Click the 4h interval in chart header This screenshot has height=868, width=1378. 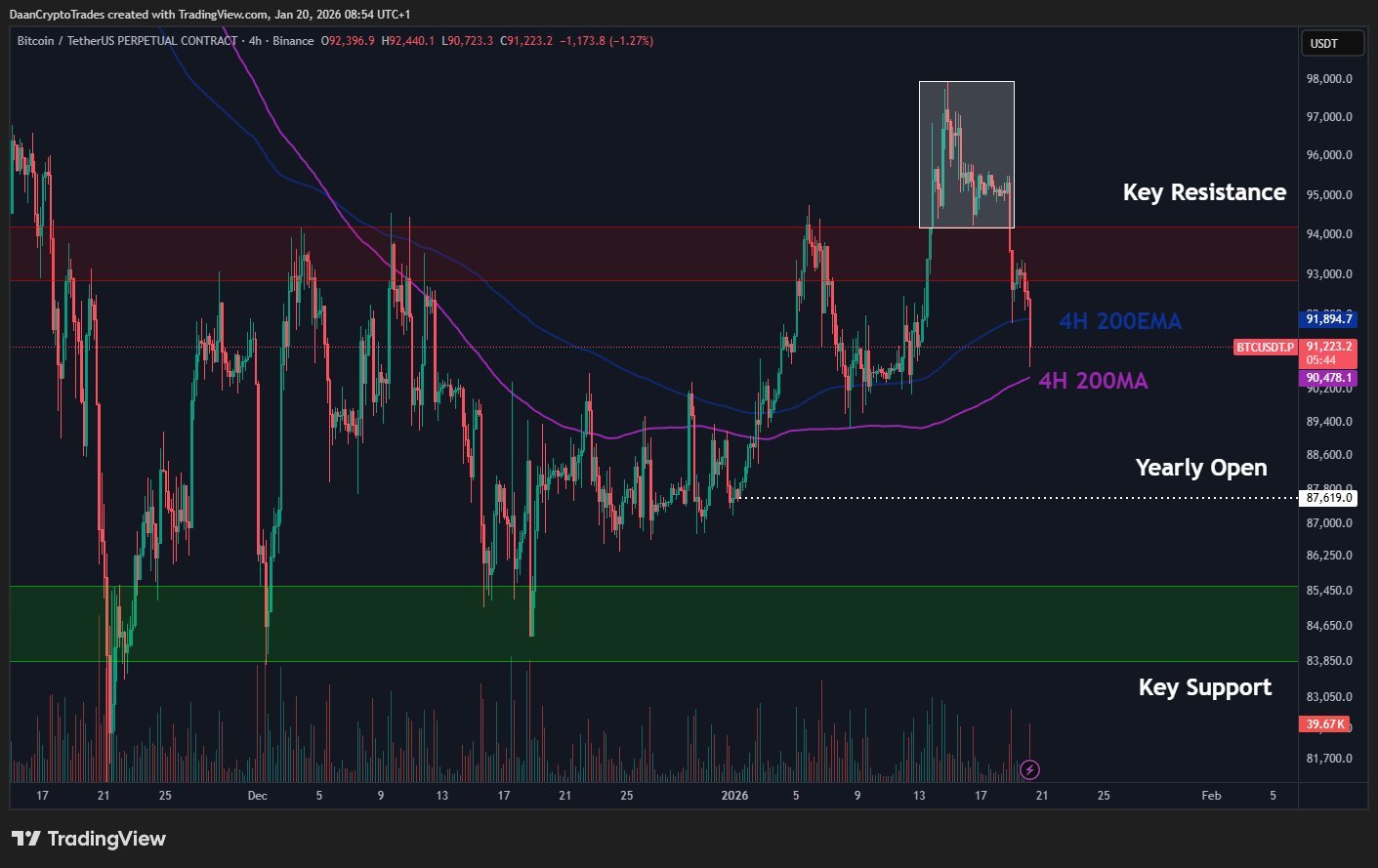pyautogui.click(x=254, y=41)
